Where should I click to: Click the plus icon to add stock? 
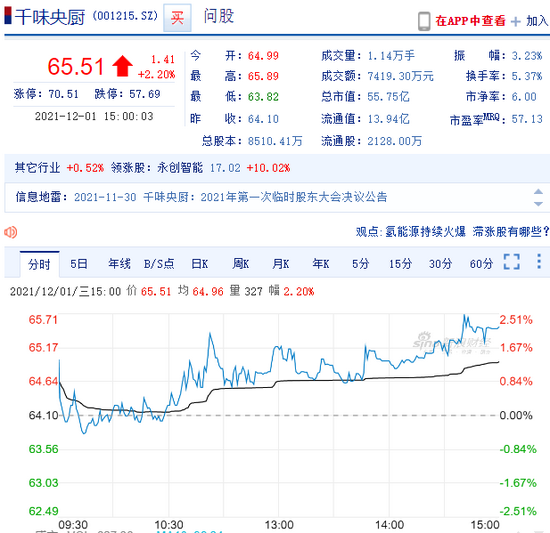(516, 22)
